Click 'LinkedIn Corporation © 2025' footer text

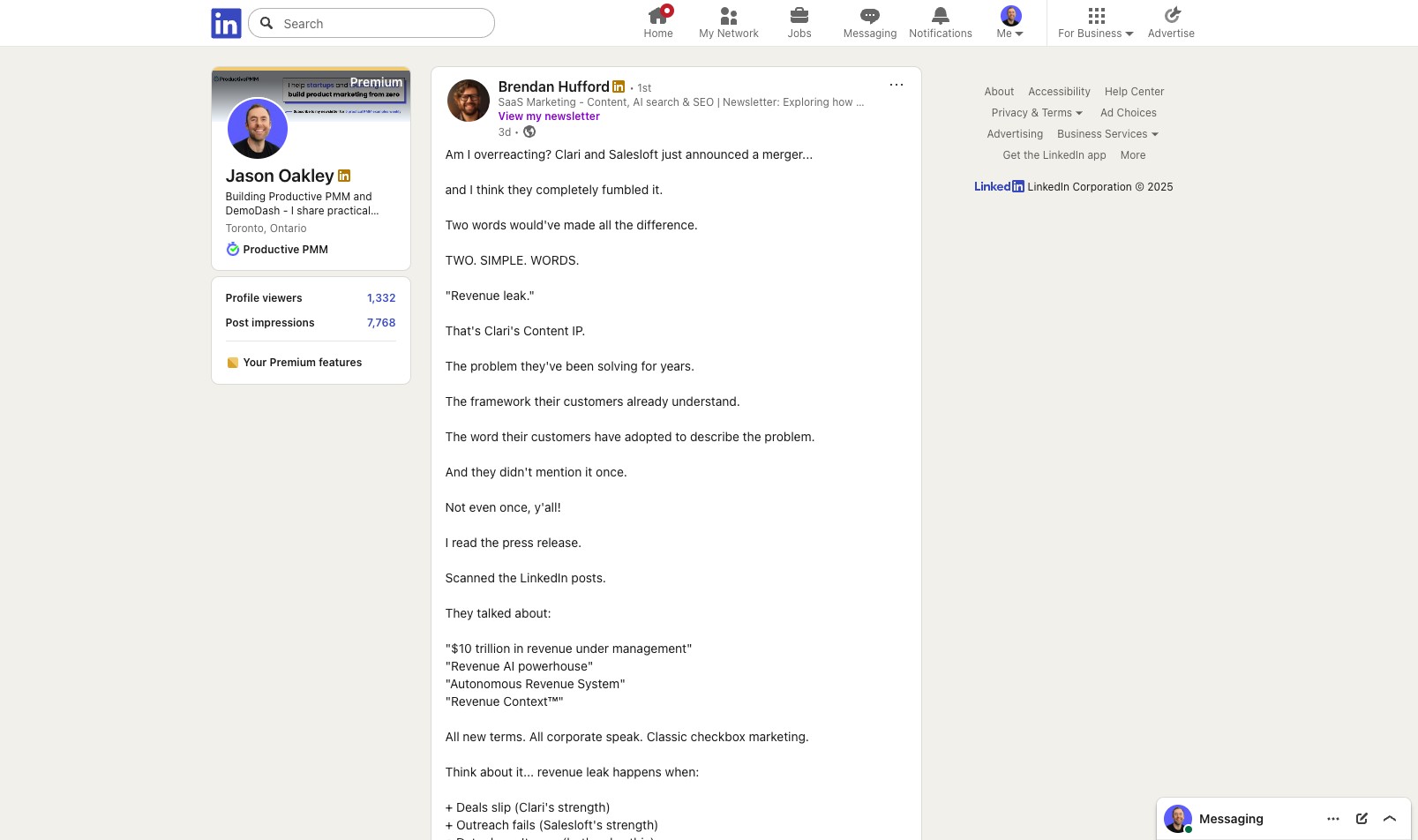tap(1100, 187)
